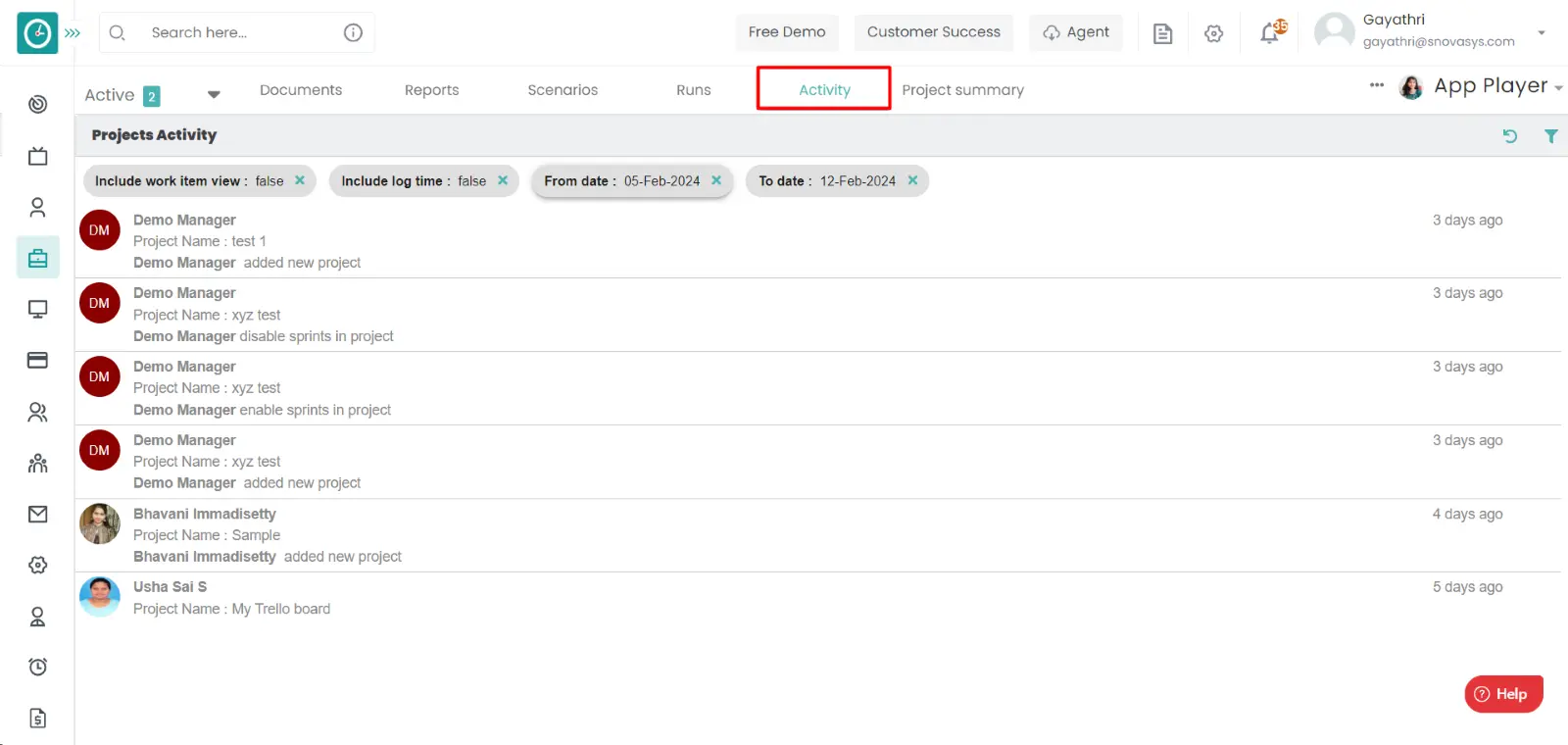1568x745 pixels.
Task: Click the clock logo icon
Action: coord(37,33)
